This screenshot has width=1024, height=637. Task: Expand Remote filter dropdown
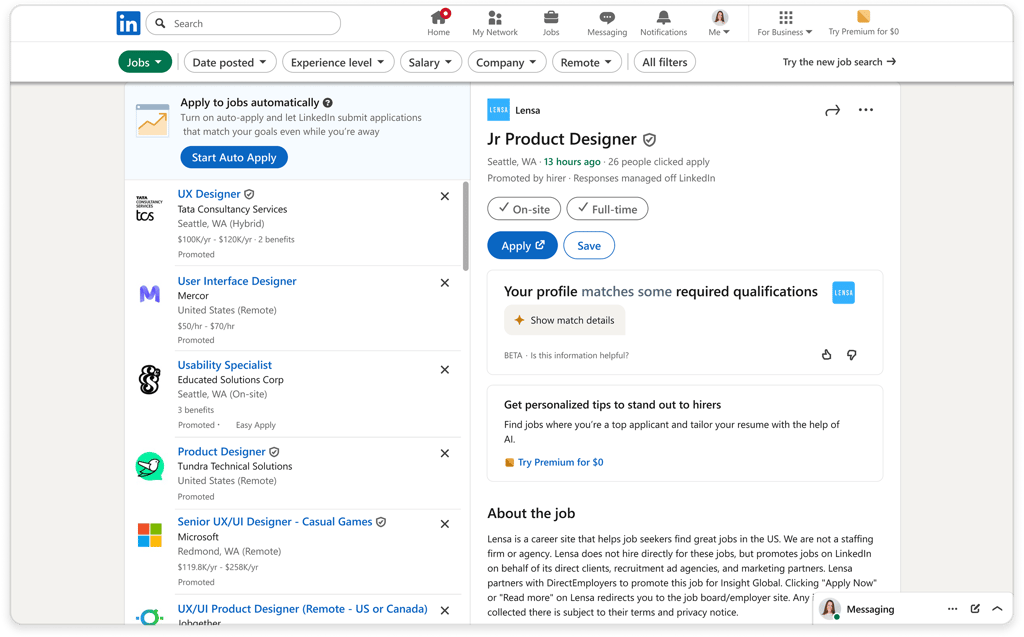[586, 62]
